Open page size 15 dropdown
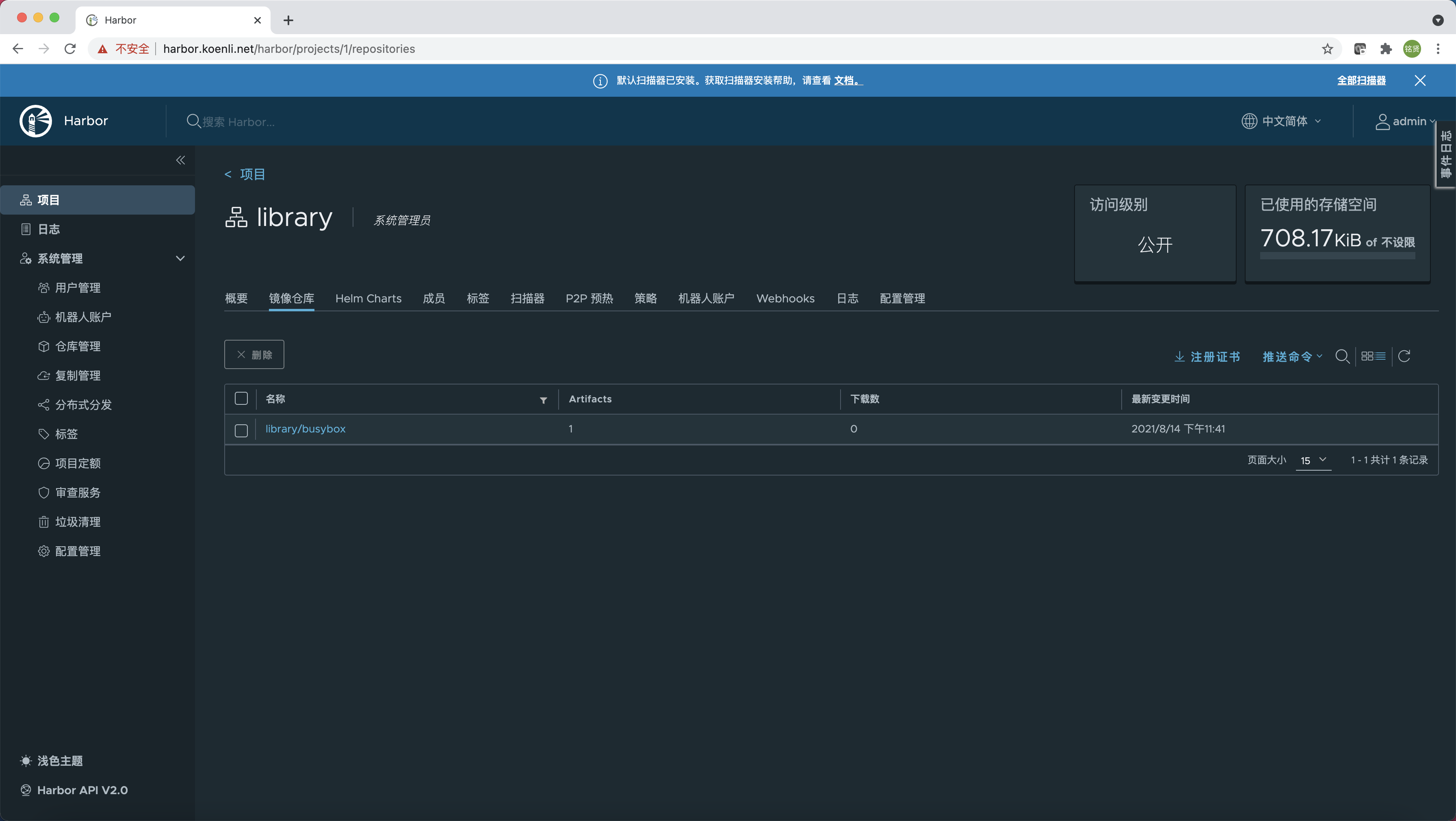 (x=1313, y=460)
